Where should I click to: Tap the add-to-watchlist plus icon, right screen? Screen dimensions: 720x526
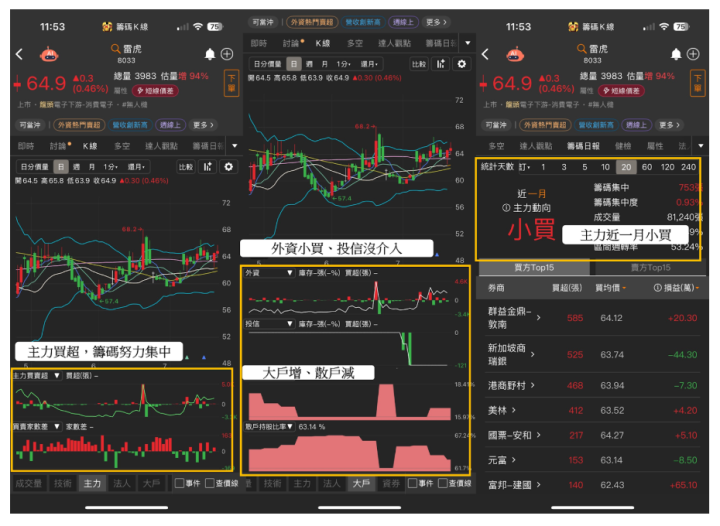pyautogui.click(x=693, y=54)
